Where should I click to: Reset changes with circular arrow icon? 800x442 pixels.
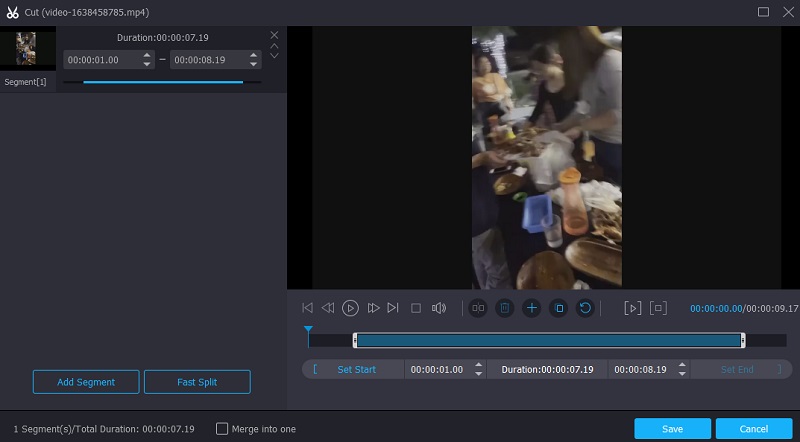[586, 308]
